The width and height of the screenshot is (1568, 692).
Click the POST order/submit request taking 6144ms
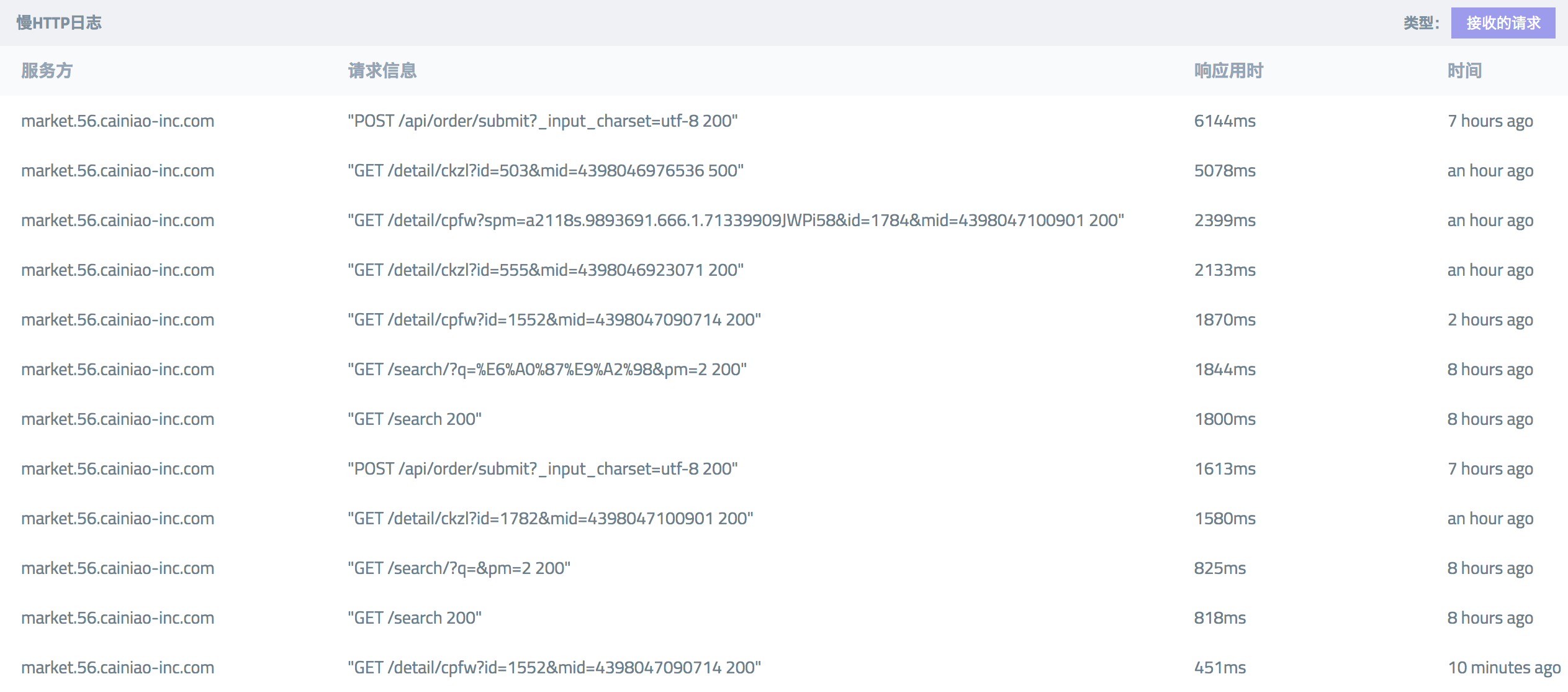pos(543,121)
